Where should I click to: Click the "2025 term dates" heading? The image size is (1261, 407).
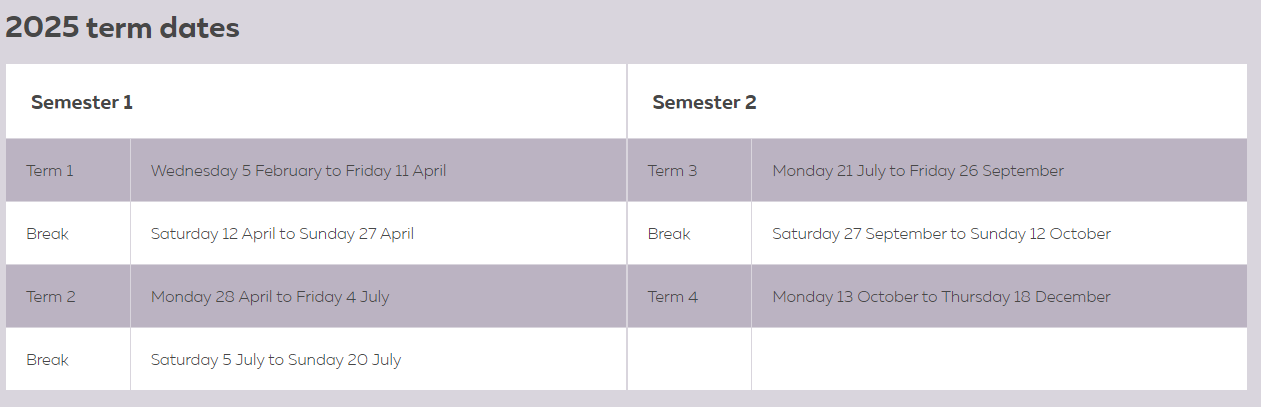point(122,28)
